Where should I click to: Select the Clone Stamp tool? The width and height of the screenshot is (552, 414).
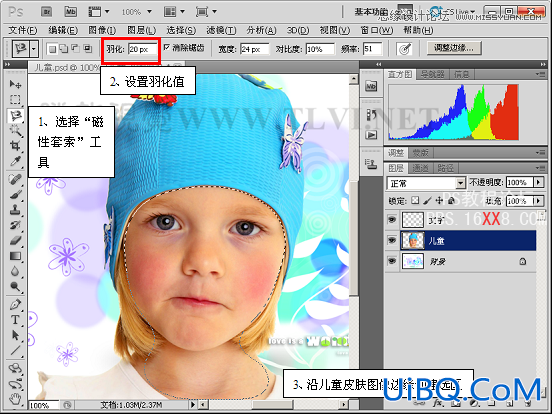click(x=15, y=210)
